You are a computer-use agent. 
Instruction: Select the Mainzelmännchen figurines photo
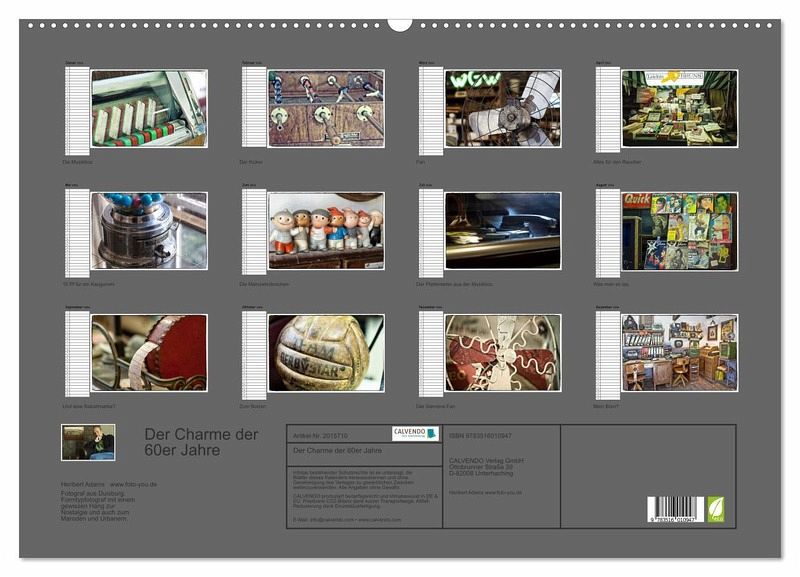pyautogui.click(x=326, y=231)
